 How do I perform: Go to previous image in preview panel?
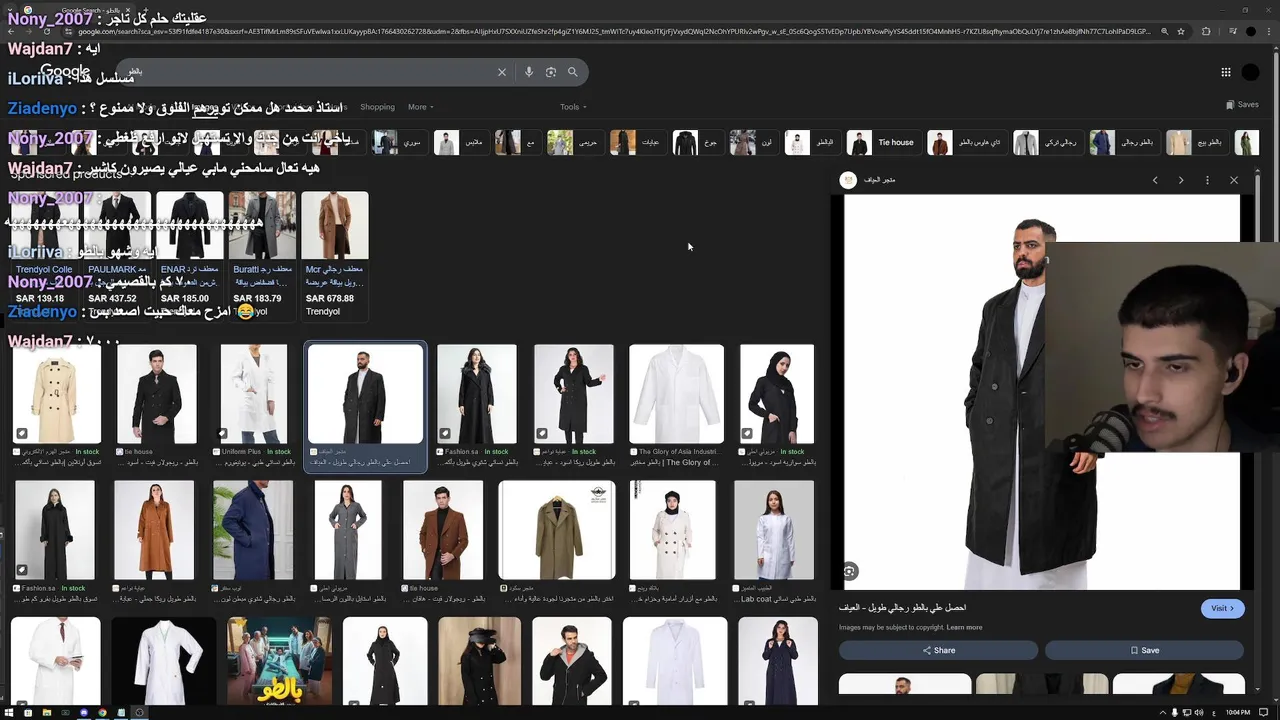[x=1155, y=180]
